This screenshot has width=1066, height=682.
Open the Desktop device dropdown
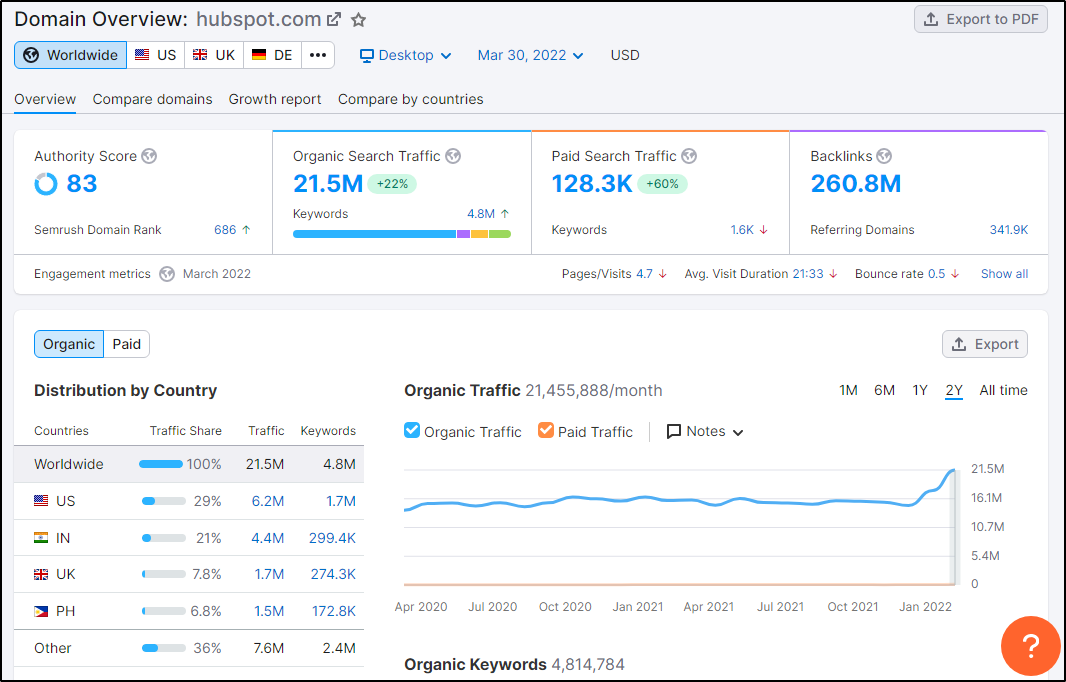click(406, 55)
